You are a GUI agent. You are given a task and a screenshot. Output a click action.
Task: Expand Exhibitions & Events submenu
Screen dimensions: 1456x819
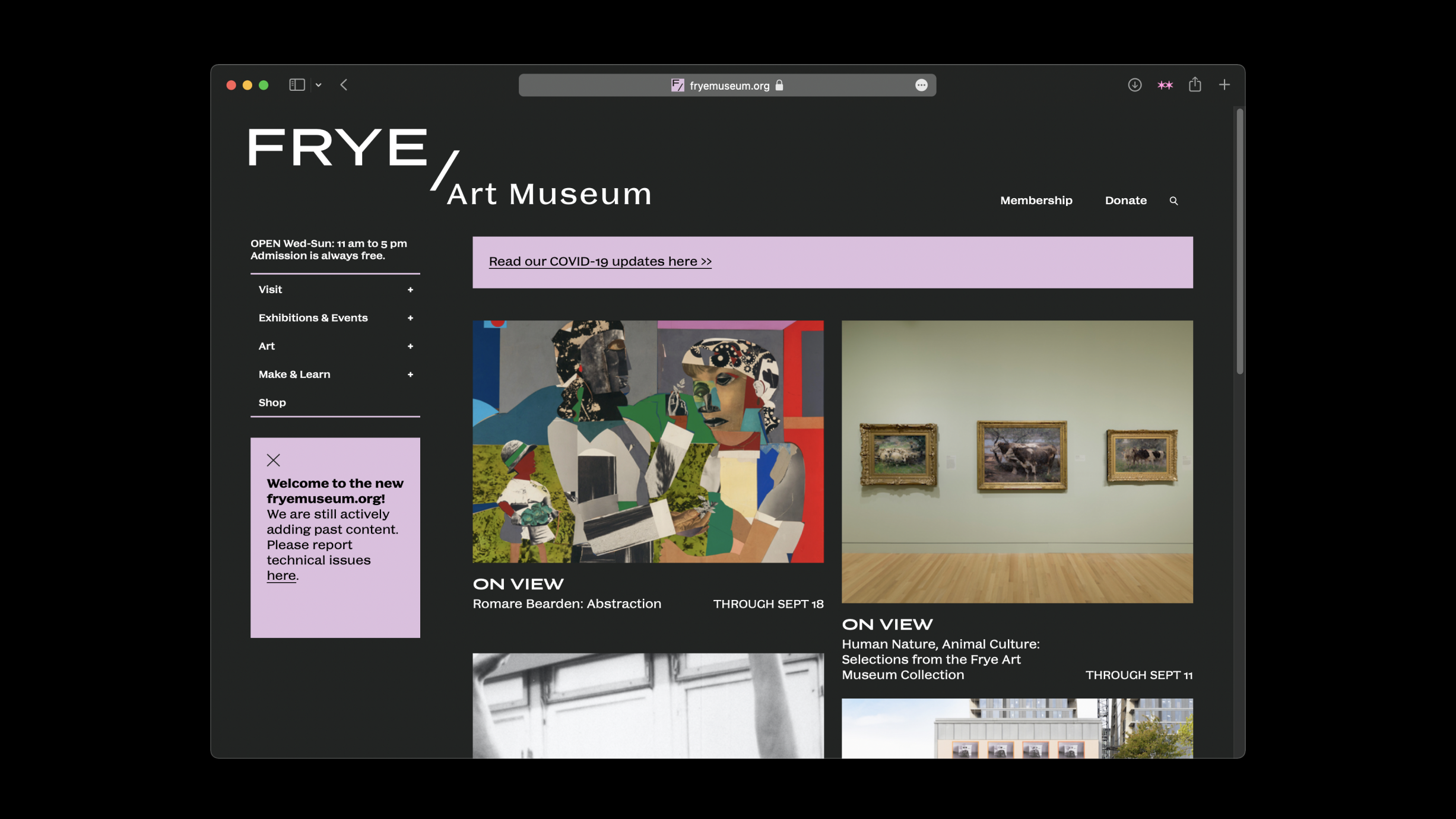pos(410,318)
